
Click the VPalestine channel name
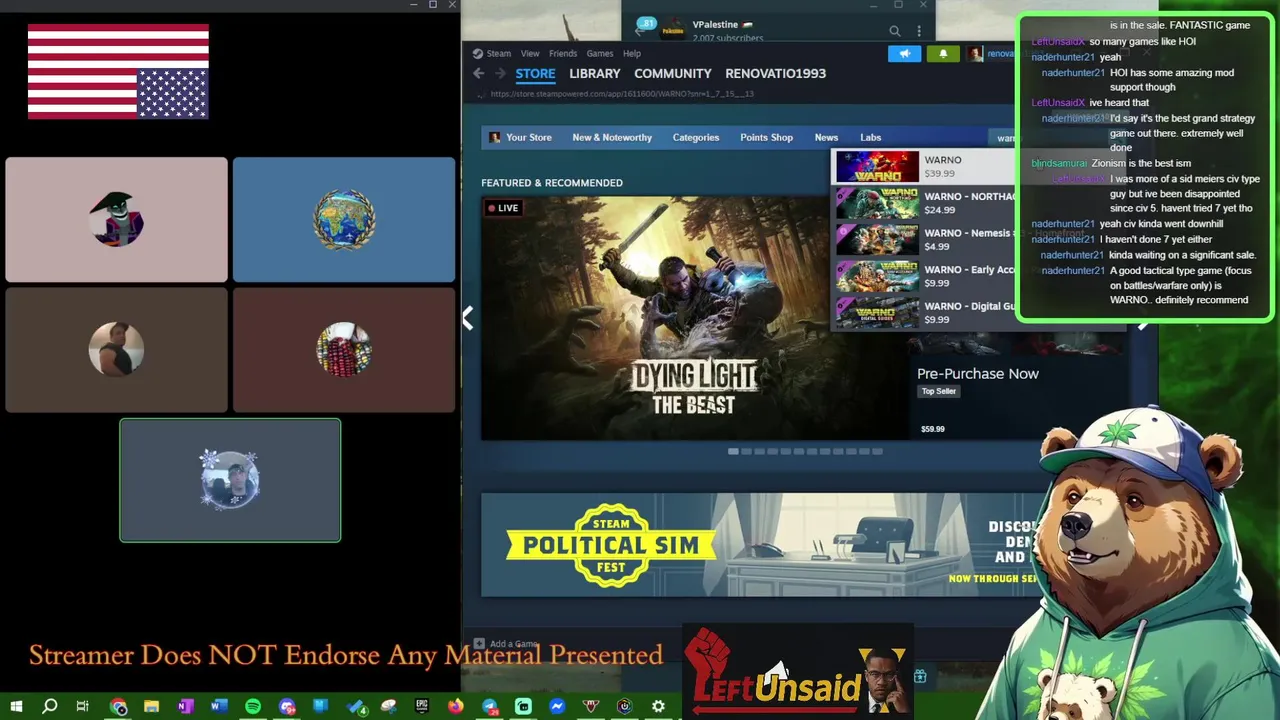(x=716, y=24)
